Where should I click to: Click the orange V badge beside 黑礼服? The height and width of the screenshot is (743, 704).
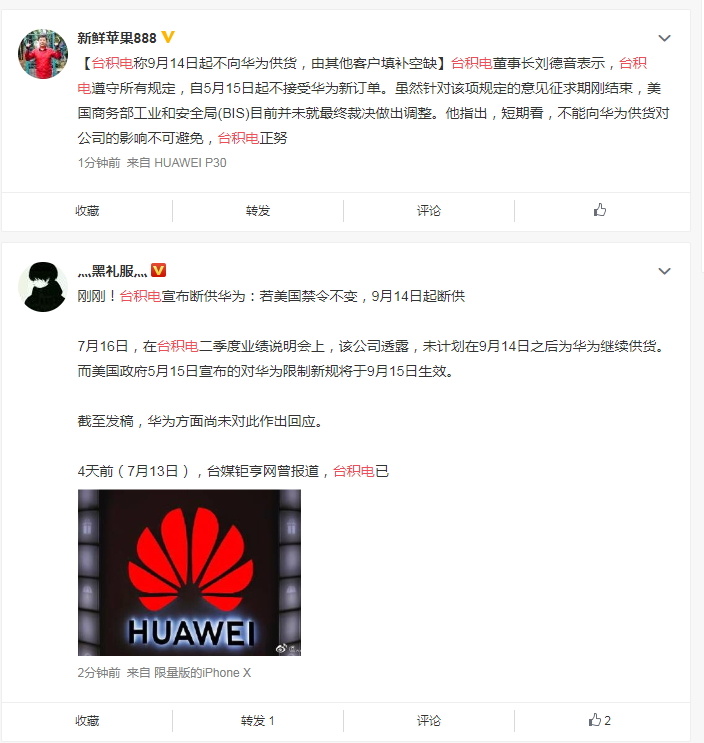(158, 270)
